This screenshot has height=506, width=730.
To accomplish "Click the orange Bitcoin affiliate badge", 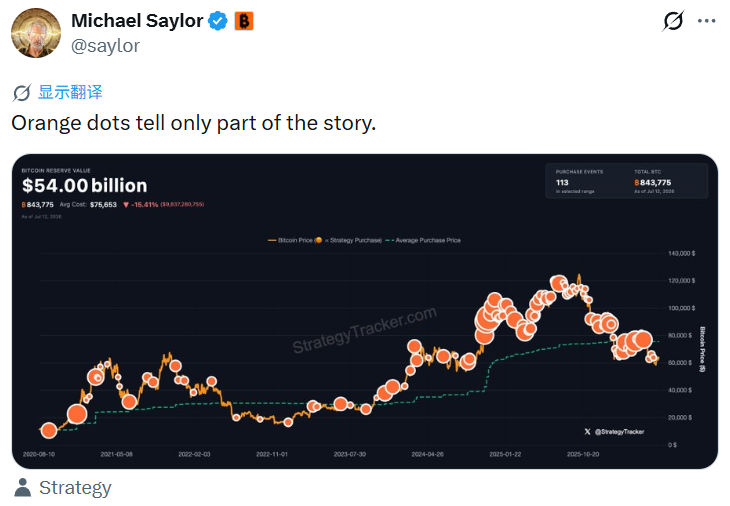I will pos(243,21).
